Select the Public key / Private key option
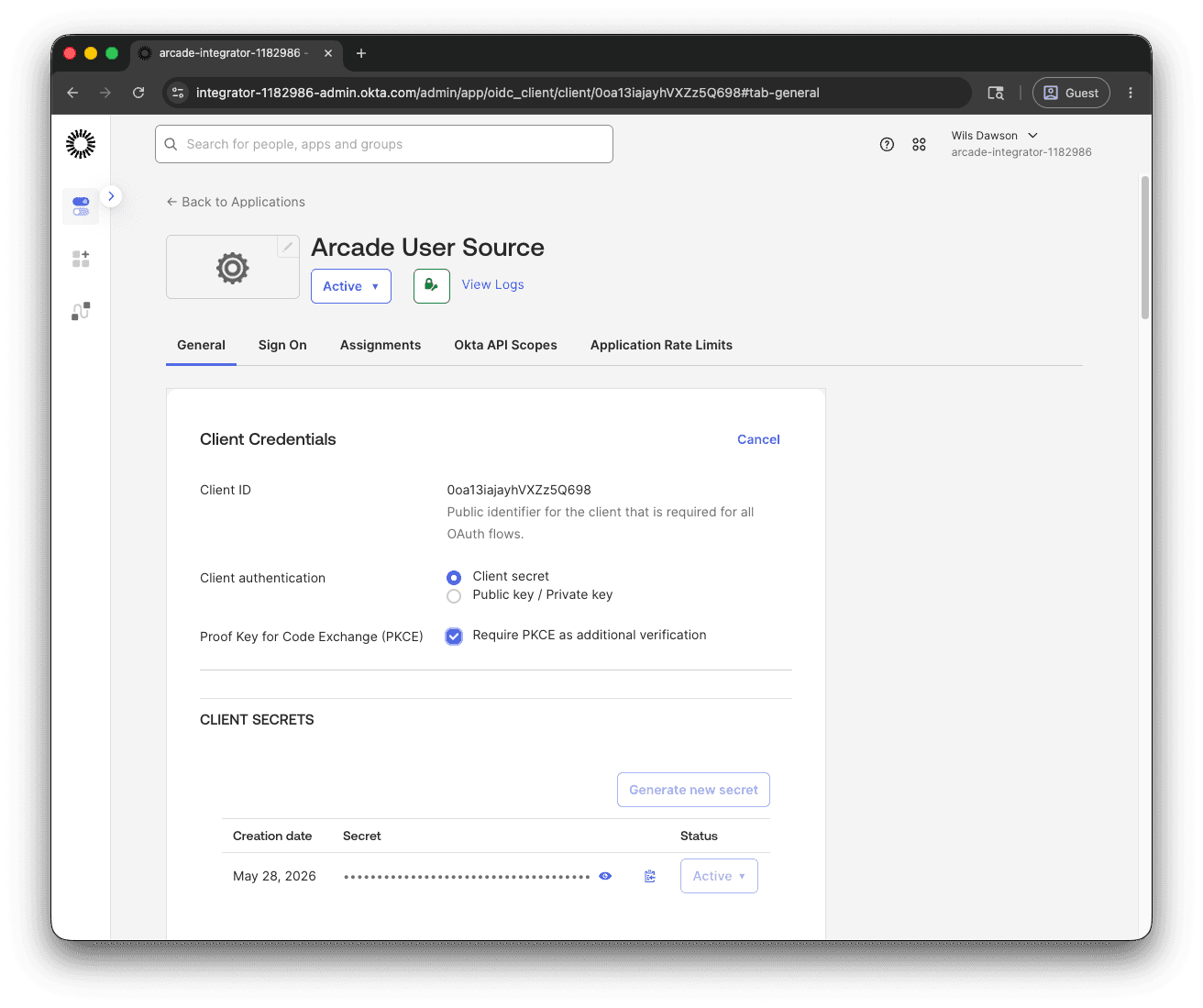 click(454, 596)
